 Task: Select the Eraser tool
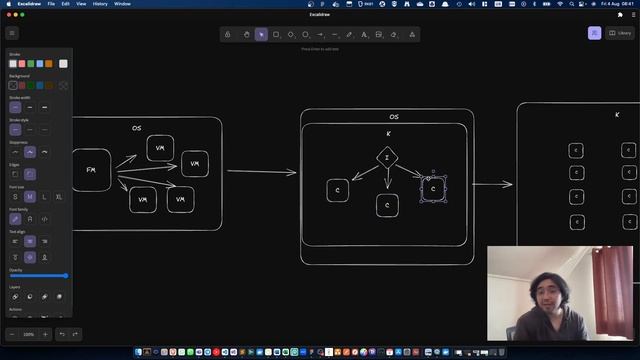pos(393,35)
